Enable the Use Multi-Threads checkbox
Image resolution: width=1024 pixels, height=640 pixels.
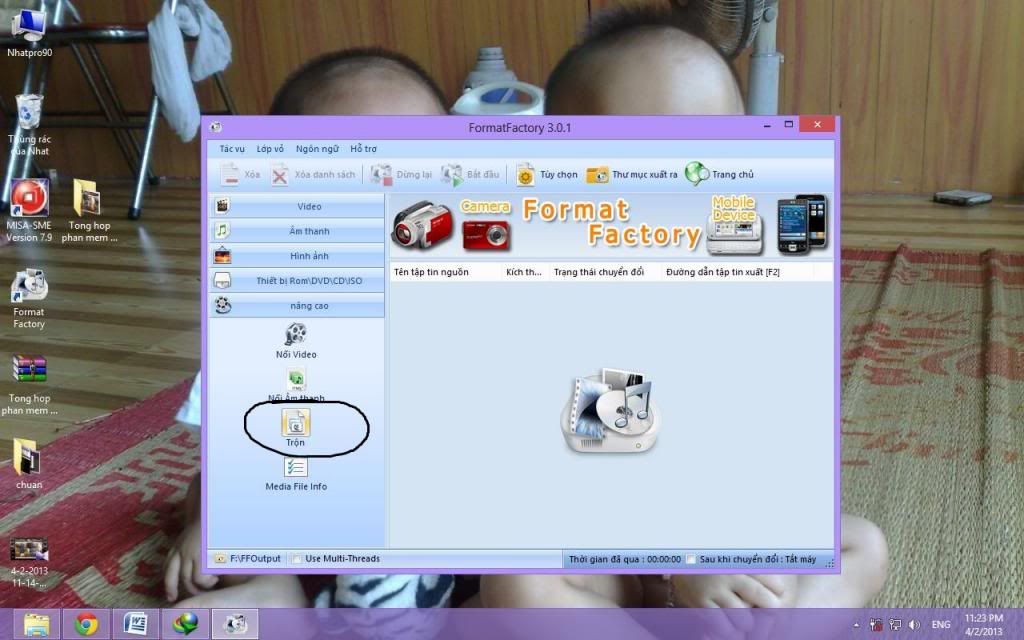(296, 559)
